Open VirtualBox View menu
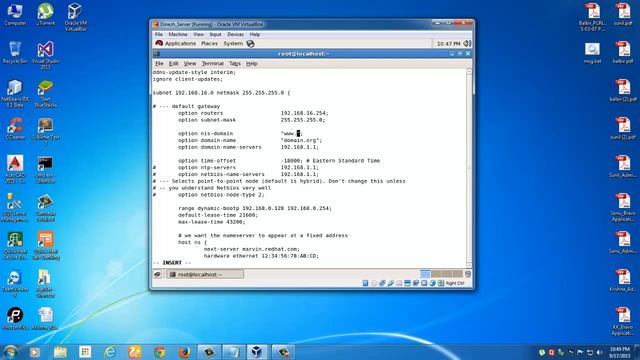This screenshot has height=360, width=640. [198, 35]
